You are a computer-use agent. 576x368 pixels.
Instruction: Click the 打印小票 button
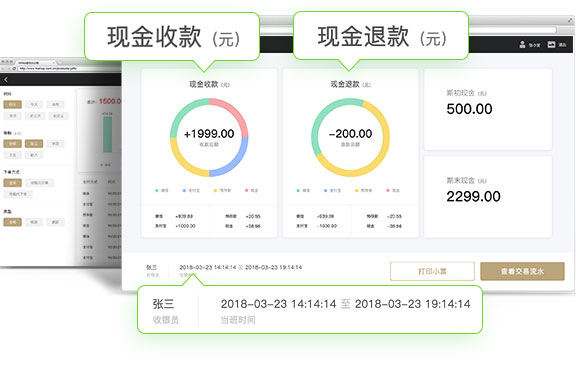pyautogui.click(x=432, y=271)
